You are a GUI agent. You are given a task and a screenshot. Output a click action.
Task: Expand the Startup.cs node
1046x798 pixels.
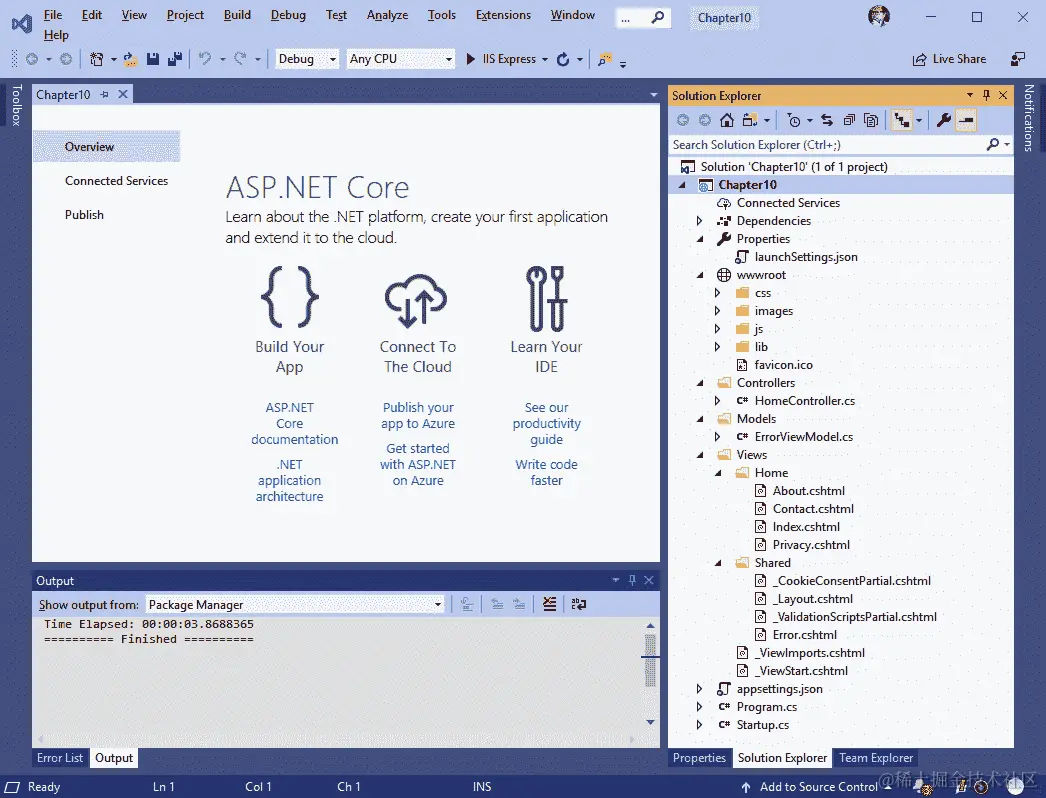(x=699, y=725)
